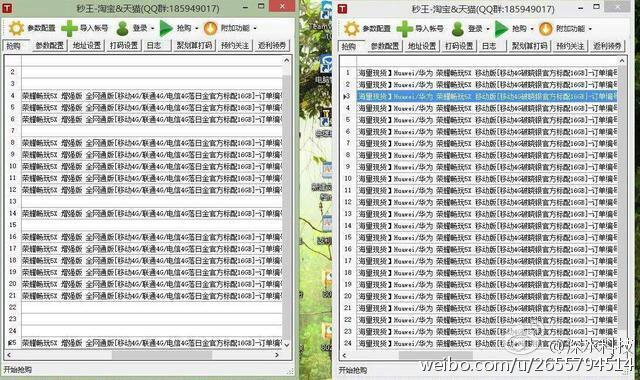Switch to 参数配置 tab in left window
Viewport: 640px width, 380px height.
tap(49, 45)
